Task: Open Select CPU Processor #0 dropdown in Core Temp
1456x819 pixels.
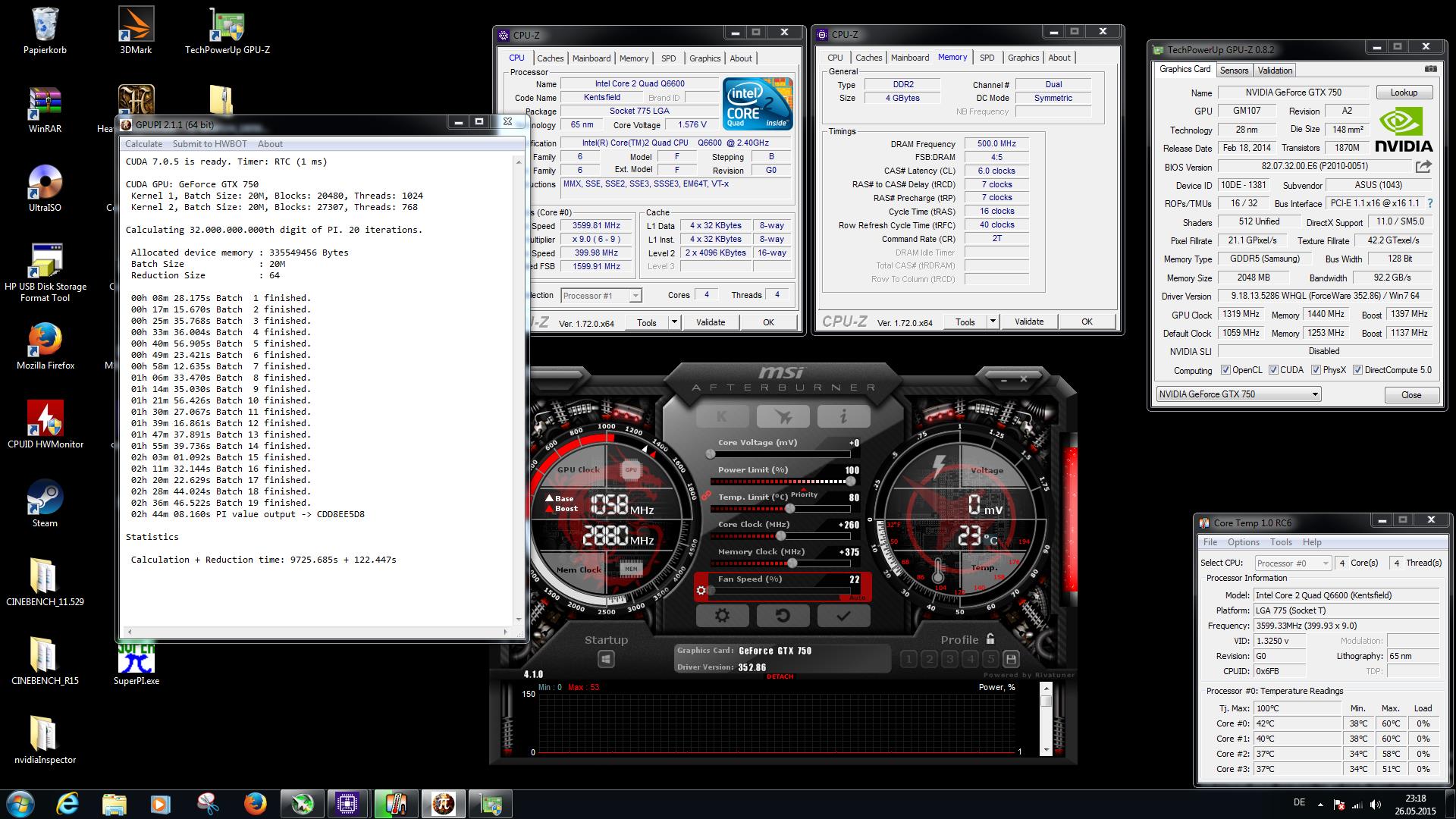Action: (x=1293, y=563)
